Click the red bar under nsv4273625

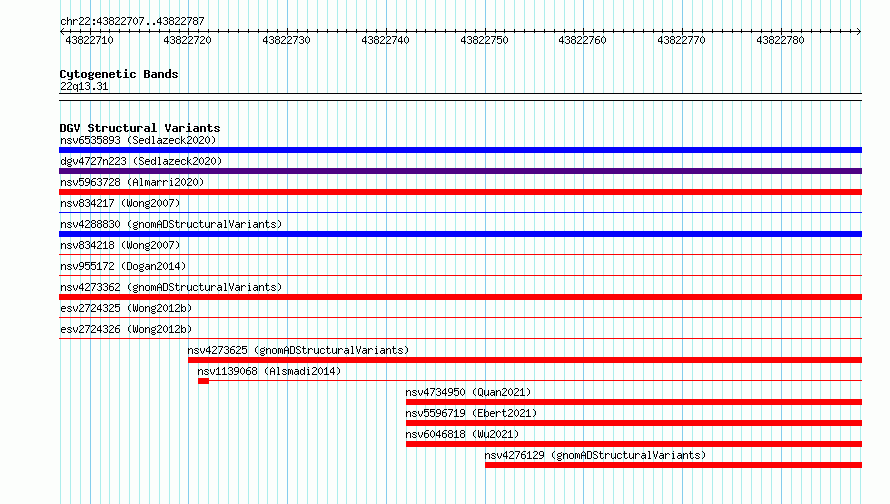525,360
